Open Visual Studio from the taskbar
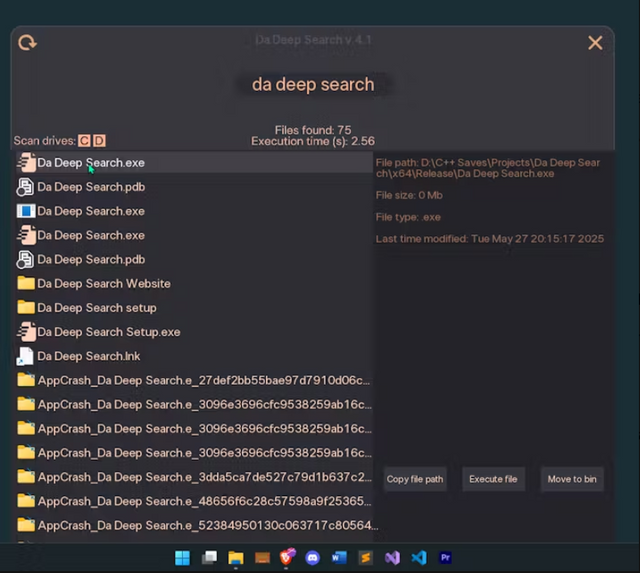The image size is (640, 573). click(392, 558)
